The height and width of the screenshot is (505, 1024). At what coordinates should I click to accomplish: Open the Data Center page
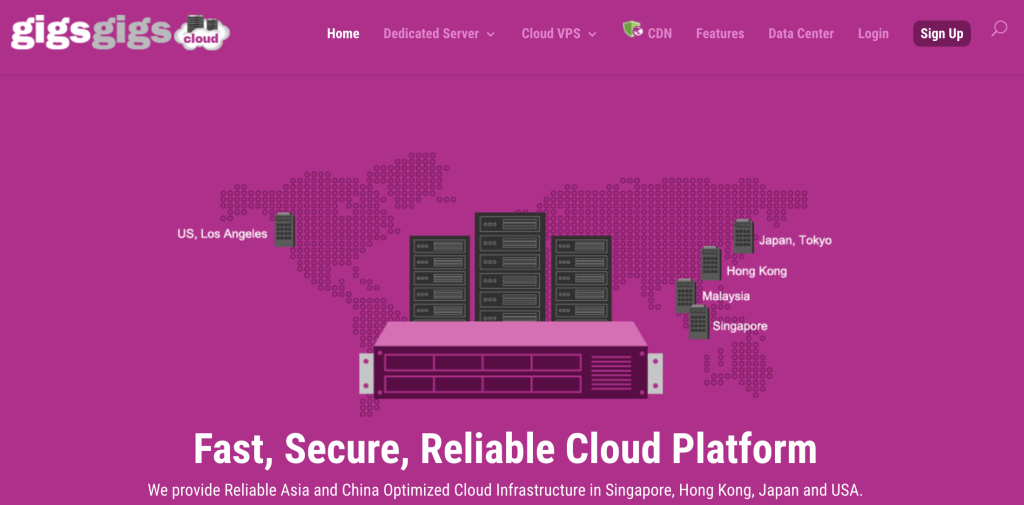tap(801, 34)
